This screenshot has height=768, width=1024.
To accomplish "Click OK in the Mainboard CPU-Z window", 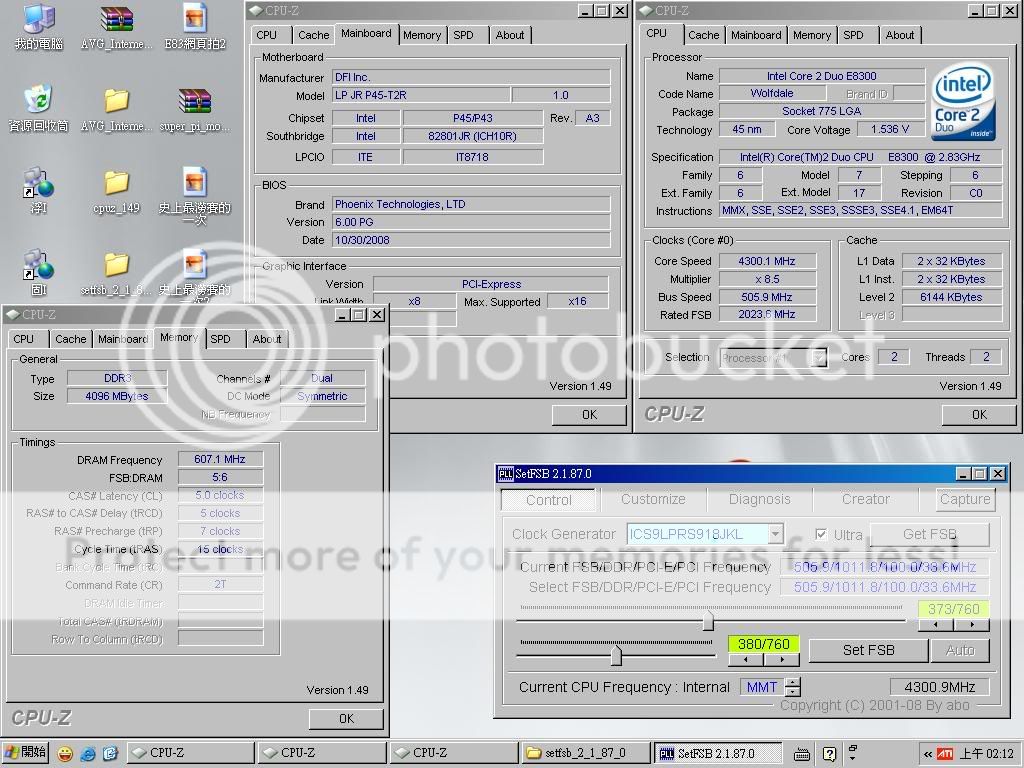I will pyautogui.click(x=589, y=415).
